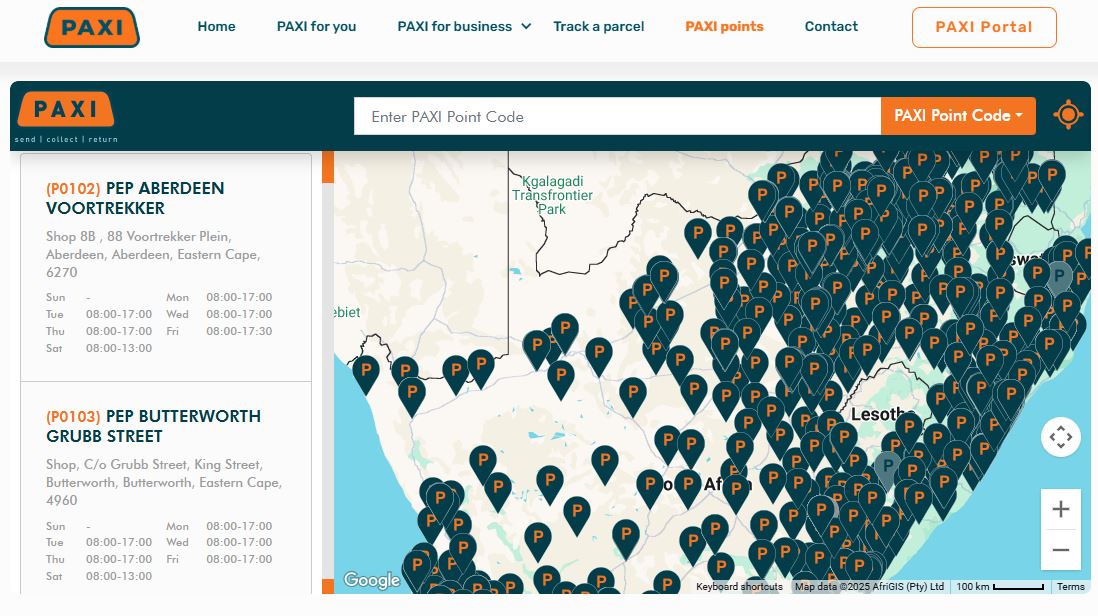Click PAXI send collect return logo
Viewport: 1098px width, 616px height.
66,117
